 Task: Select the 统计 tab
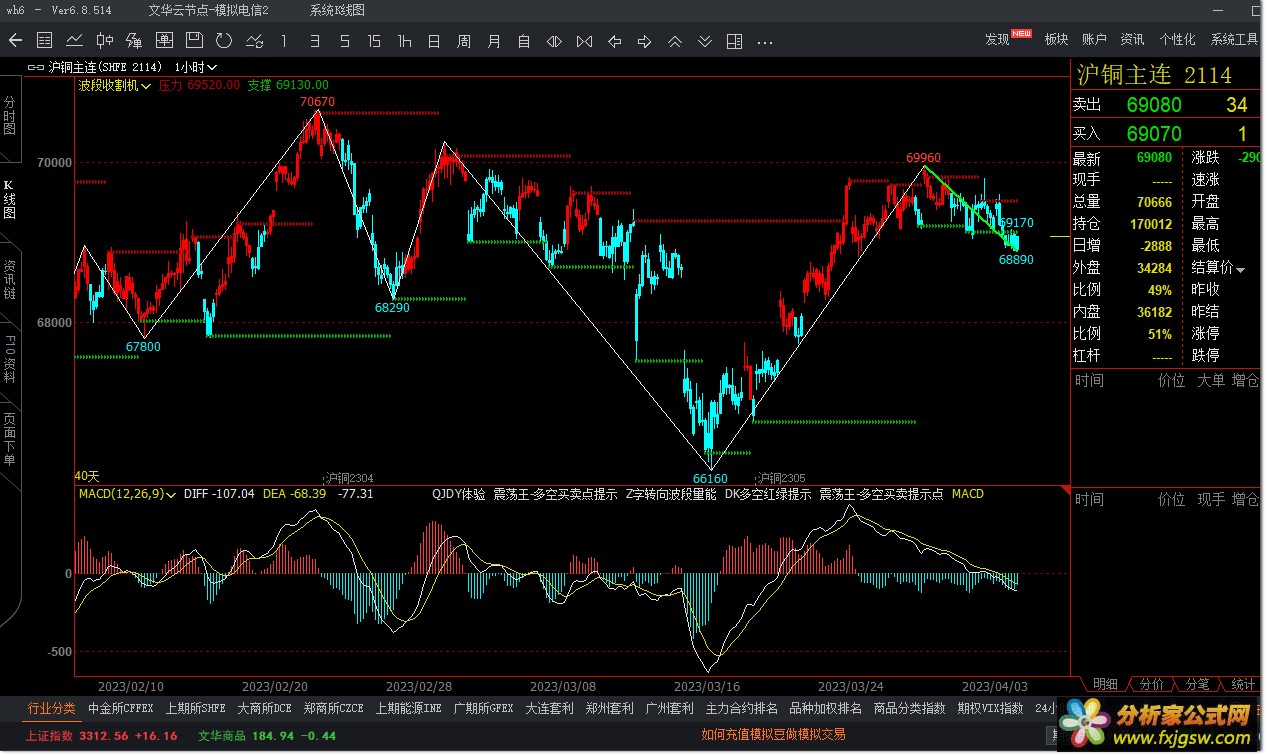(x=1243, y=684)
